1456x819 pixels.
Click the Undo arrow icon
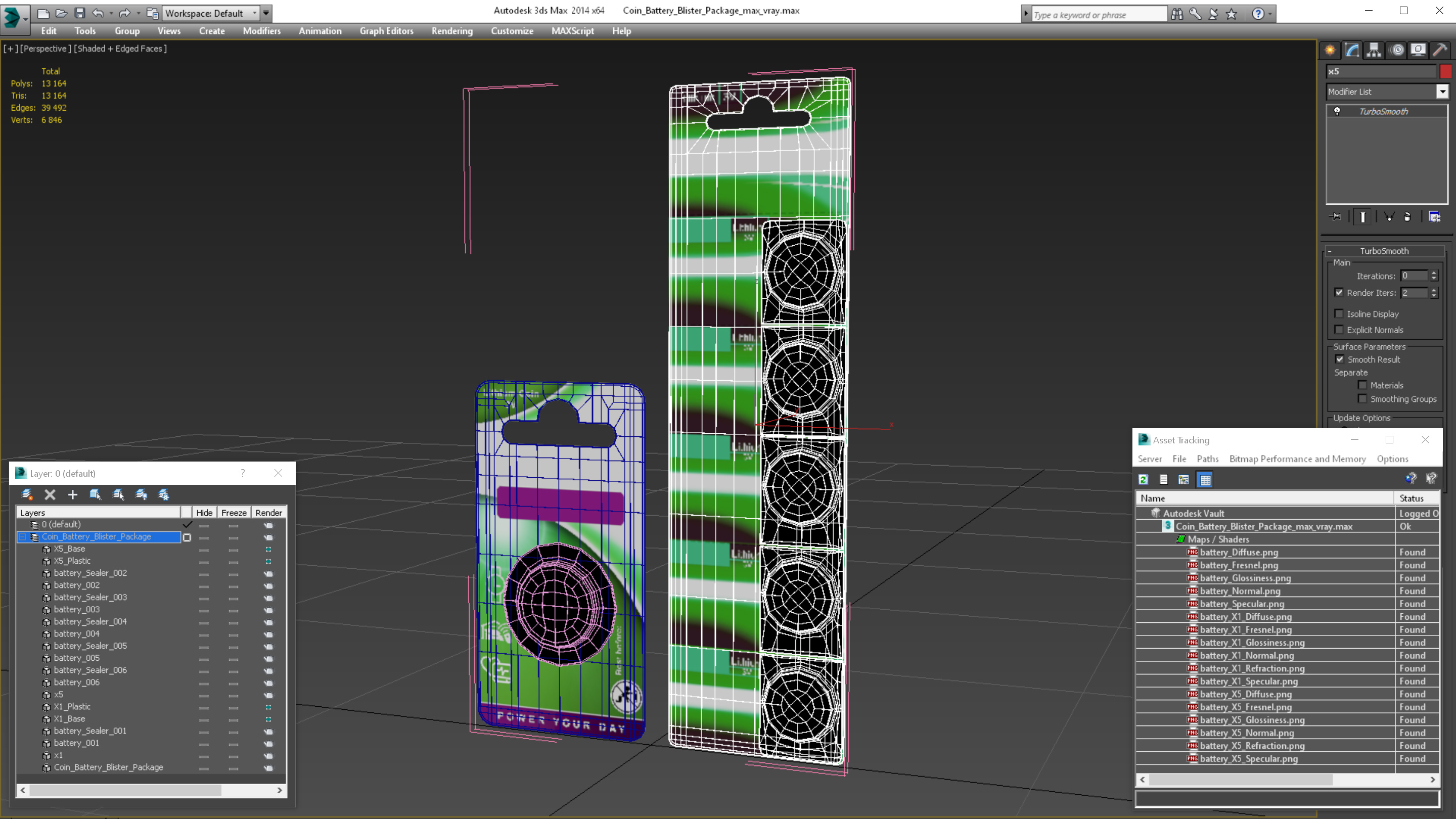(x=98, y=13)
